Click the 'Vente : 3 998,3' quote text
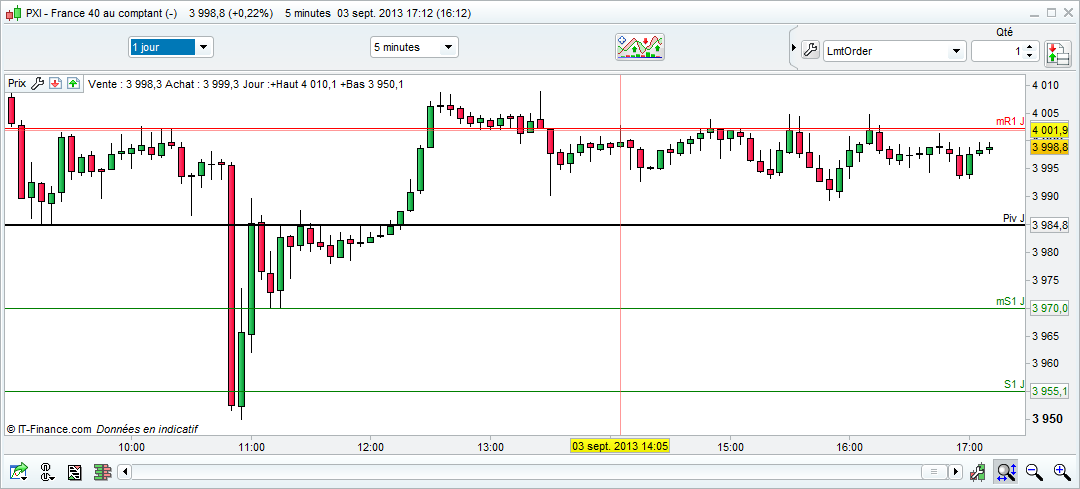Viewport: 1080px width, 489px height. coord(125,84)
